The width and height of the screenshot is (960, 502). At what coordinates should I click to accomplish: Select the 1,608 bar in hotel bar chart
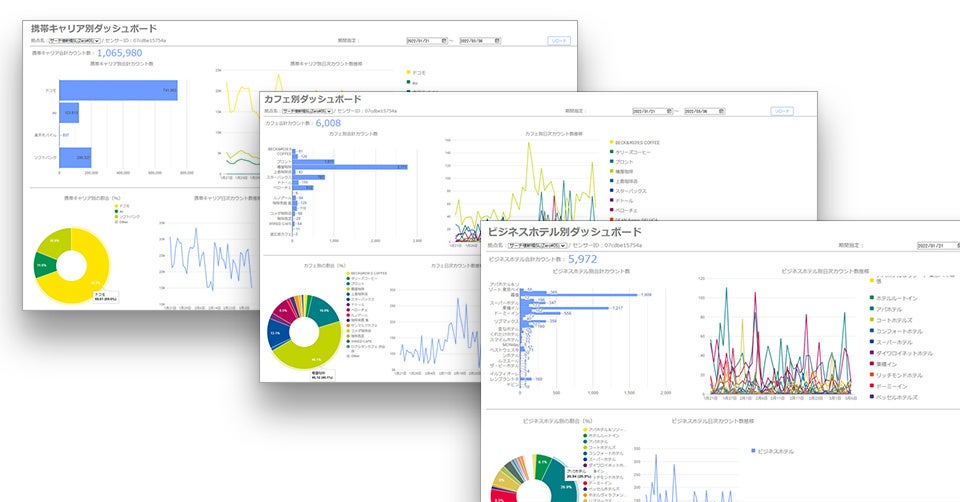(x=579, y=295)
